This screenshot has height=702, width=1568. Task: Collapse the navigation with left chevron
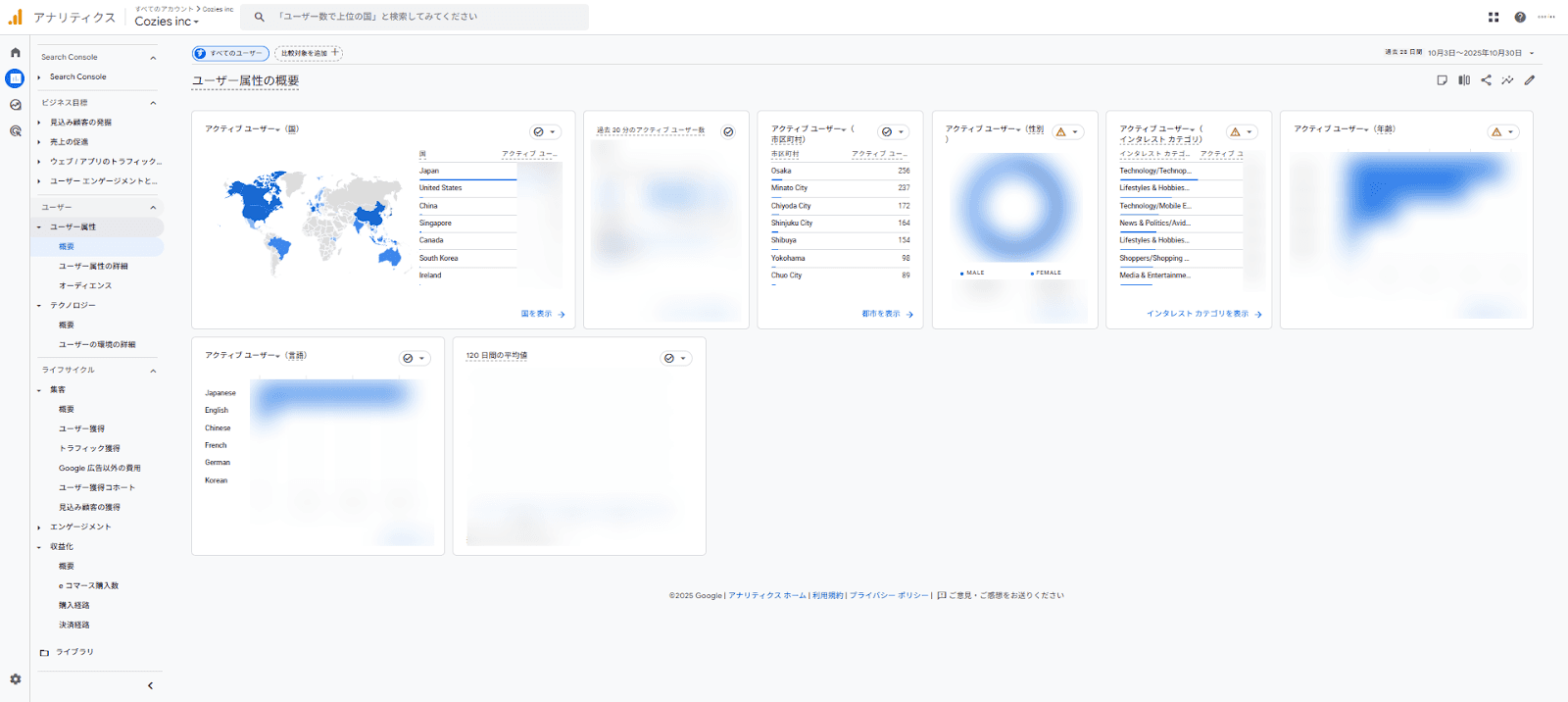coord(150,685)
